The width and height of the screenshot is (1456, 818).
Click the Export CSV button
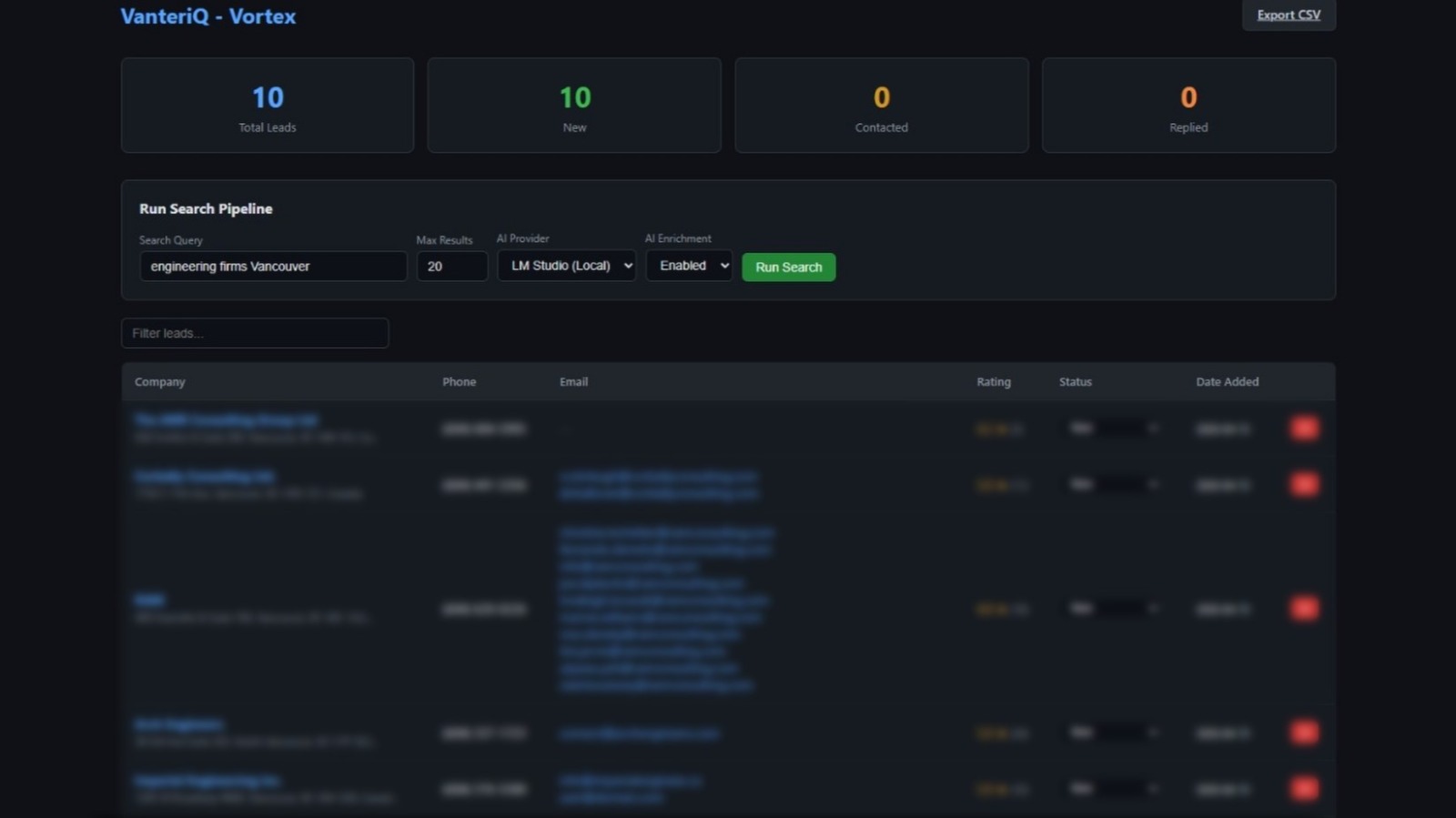click(x=1288, y=15)
